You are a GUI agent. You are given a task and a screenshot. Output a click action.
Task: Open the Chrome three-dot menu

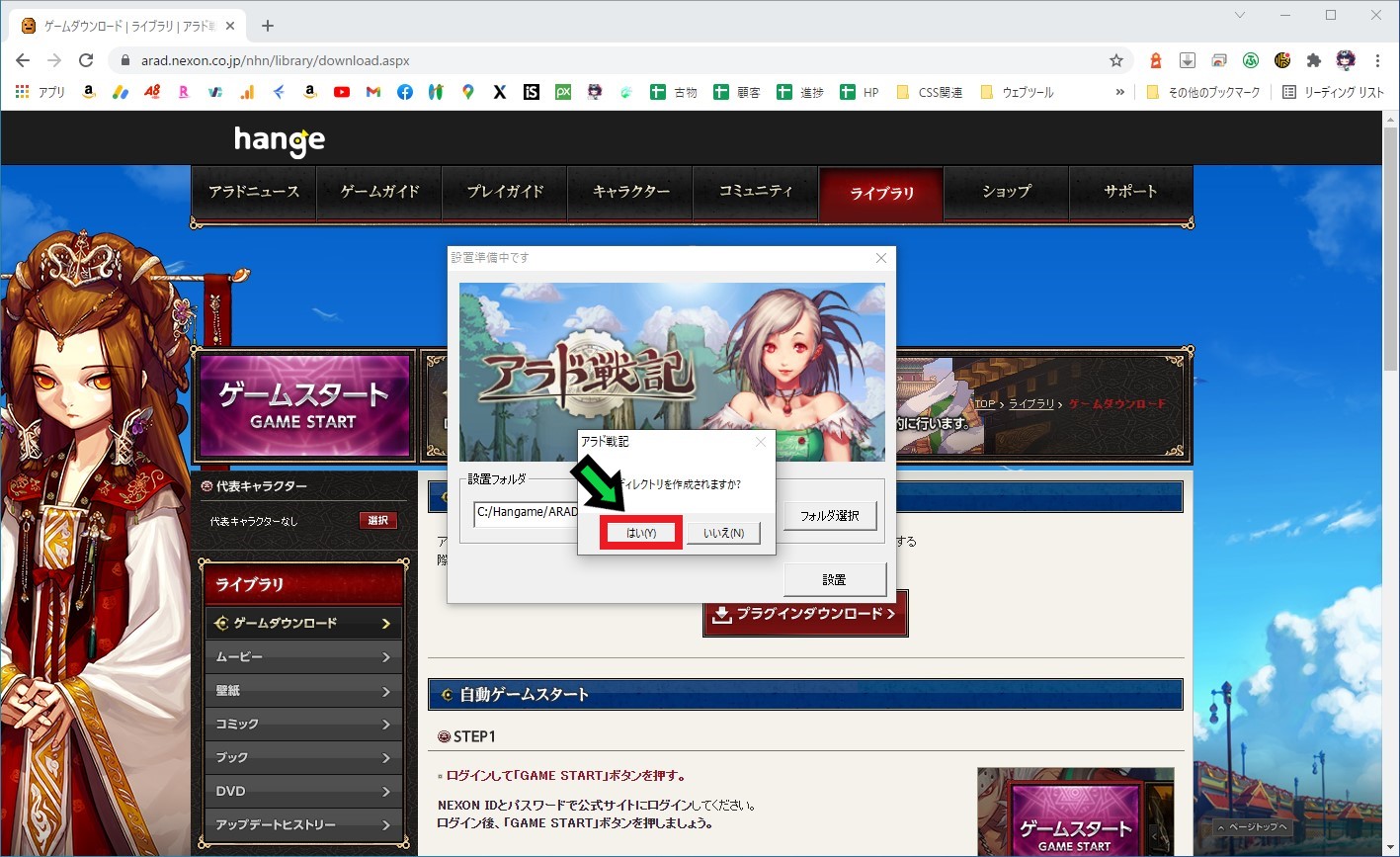coord(1378,60)
